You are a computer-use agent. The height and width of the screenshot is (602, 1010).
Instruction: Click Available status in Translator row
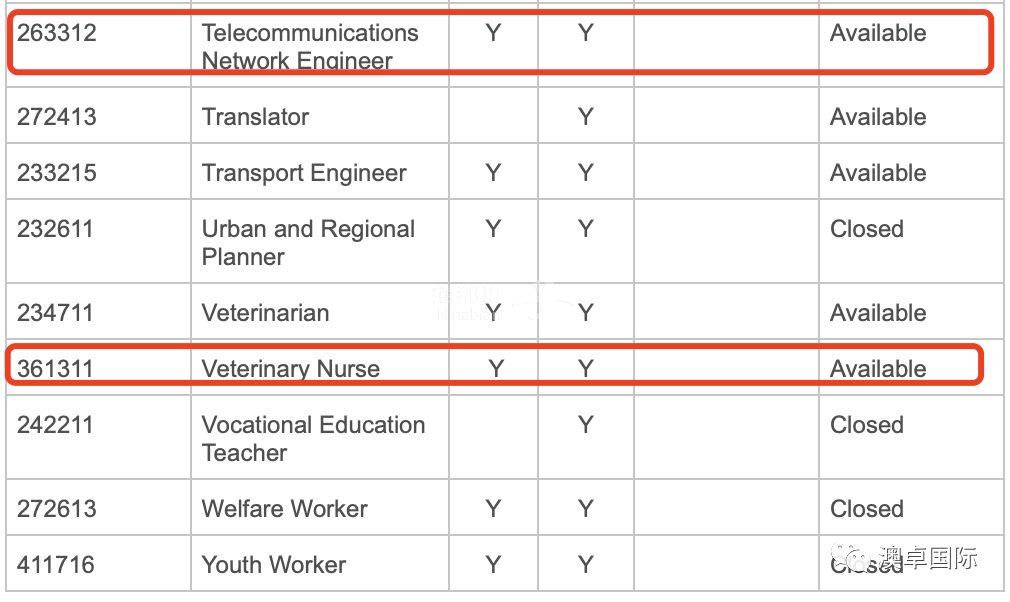878,117
